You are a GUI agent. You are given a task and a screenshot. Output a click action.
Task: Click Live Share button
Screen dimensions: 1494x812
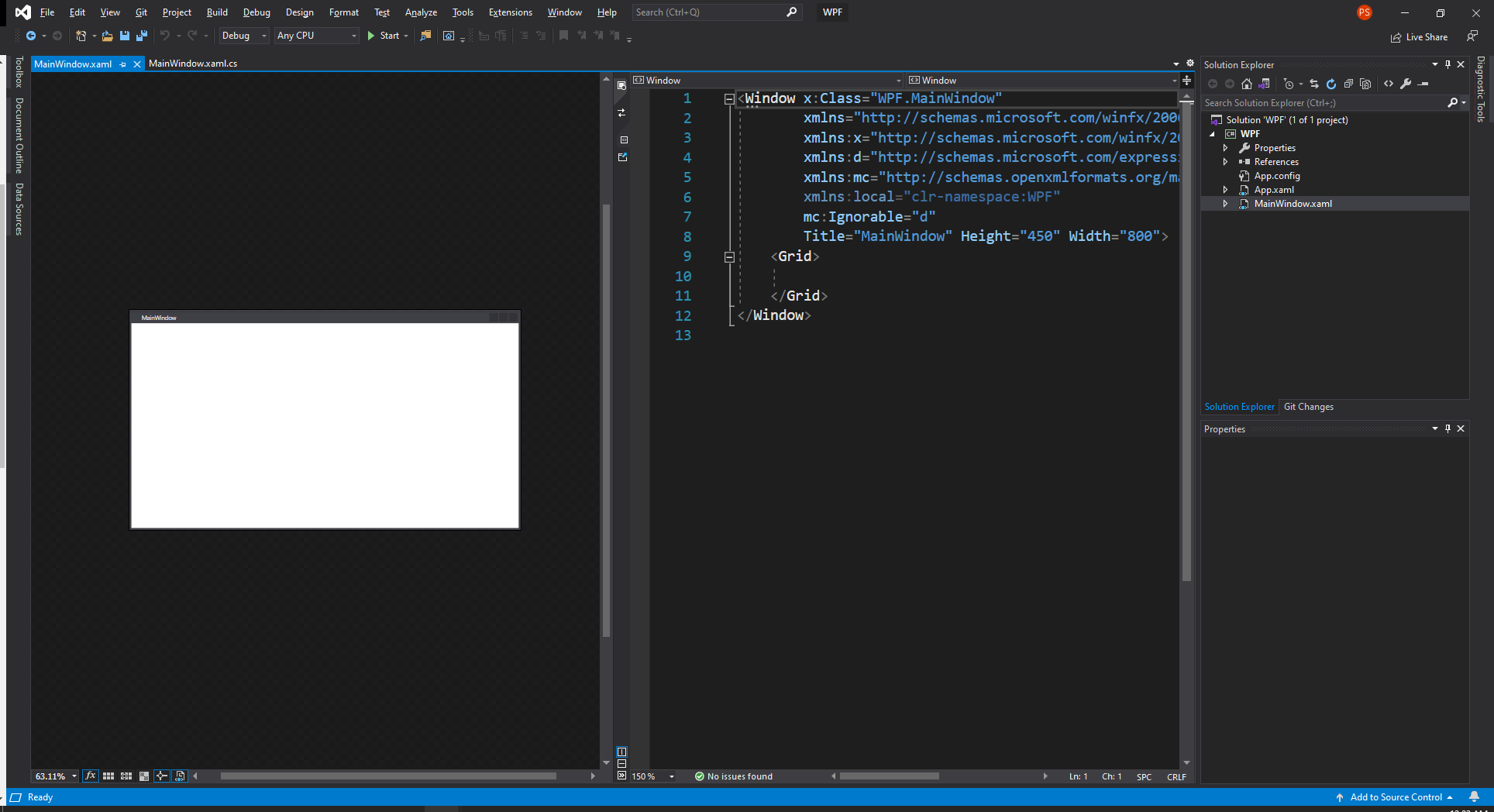point(1419,37)
